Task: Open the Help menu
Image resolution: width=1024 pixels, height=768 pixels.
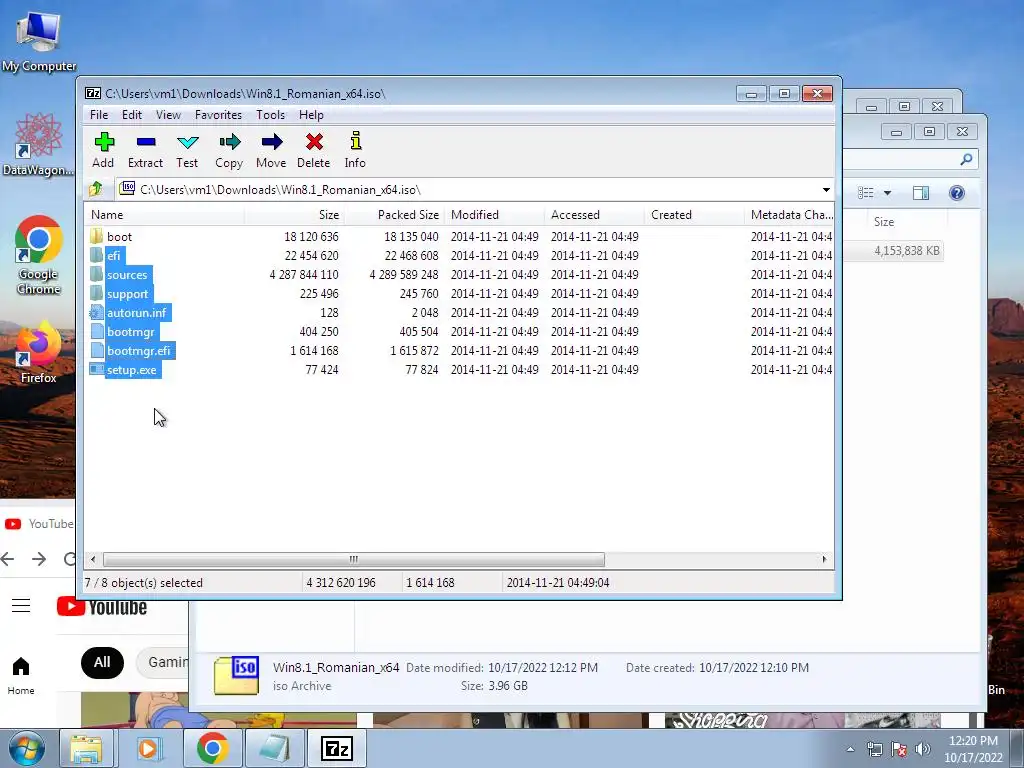Action: [x=312, y=115]
